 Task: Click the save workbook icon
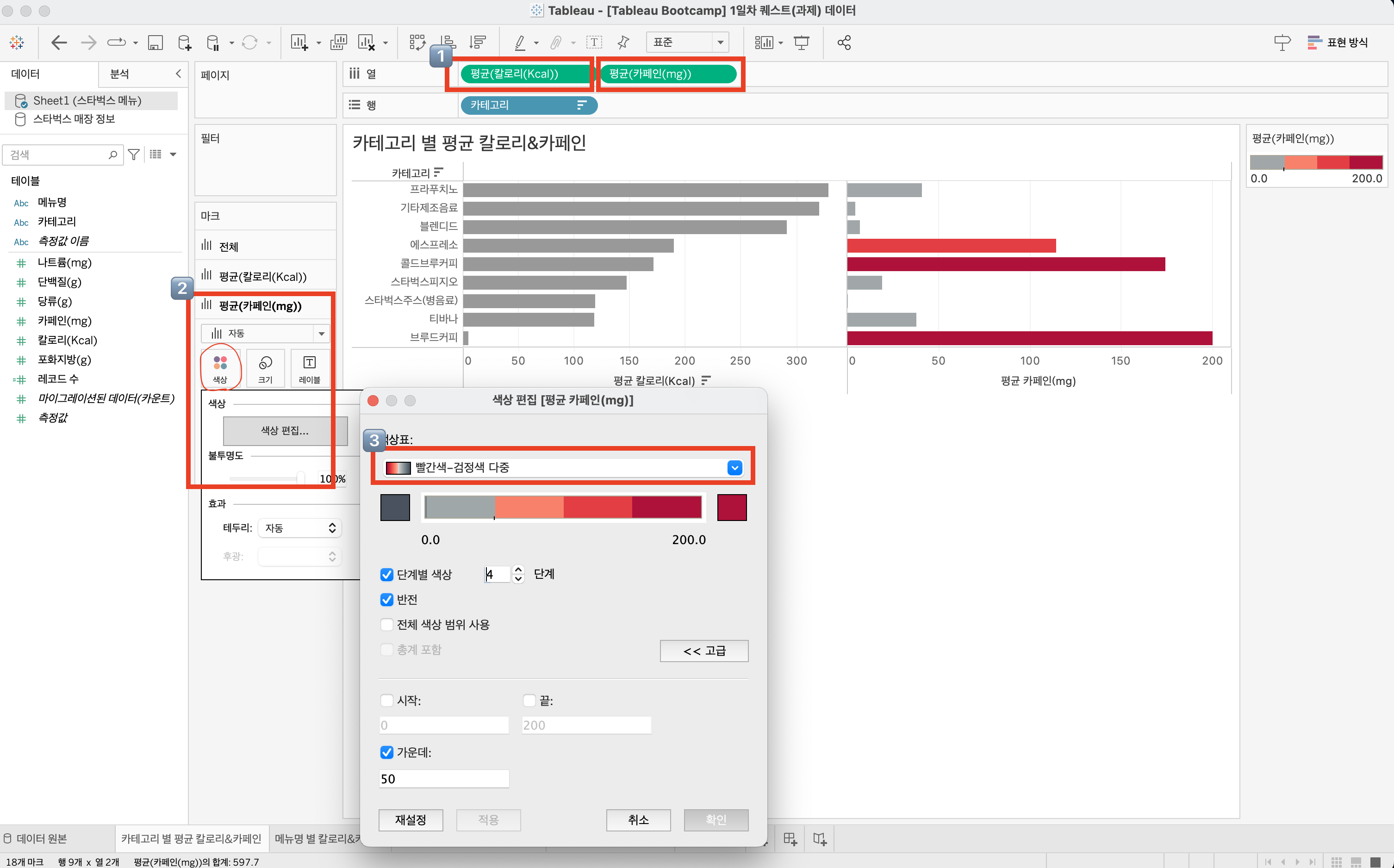pyautogui.click(x=155, y=43)
